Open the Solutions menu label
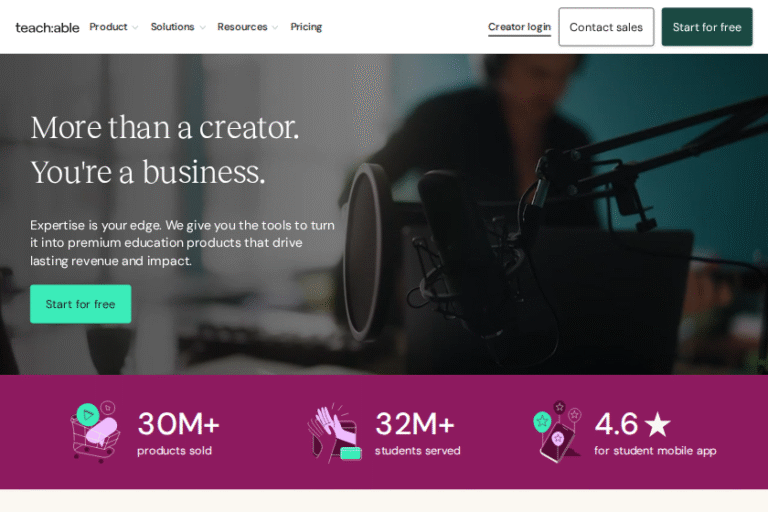Screen dimensions: 768x512 (172, 27)
